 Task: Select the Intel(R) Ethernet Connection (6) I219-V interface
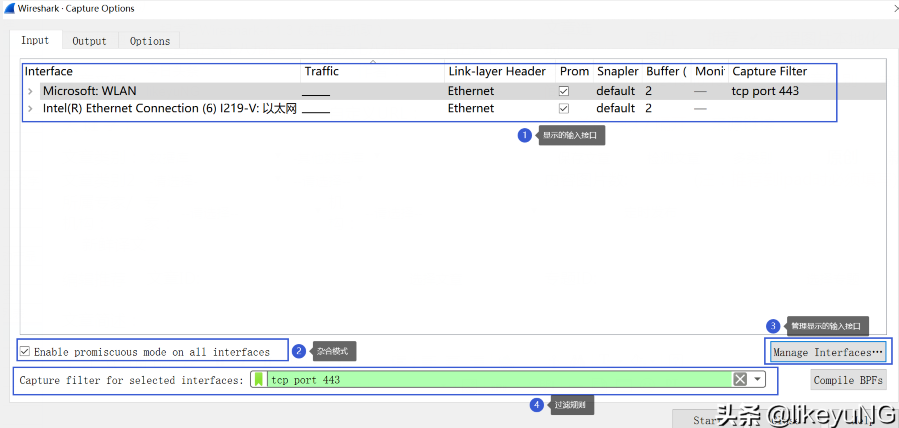(x=170, y=108)
